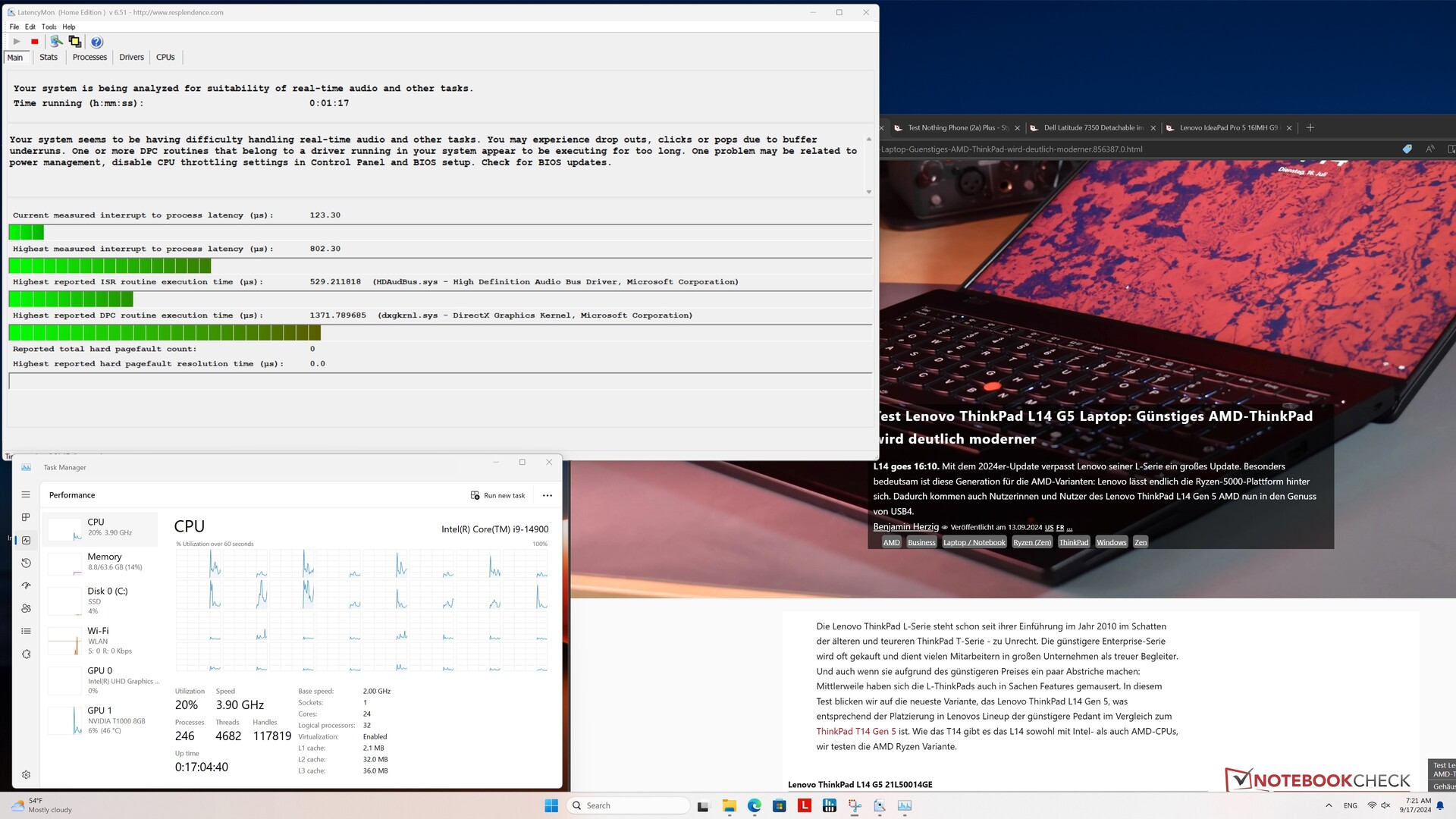Open Task Manager Processes page icon
Viewport: 1456px width, 819px height.
26,517
